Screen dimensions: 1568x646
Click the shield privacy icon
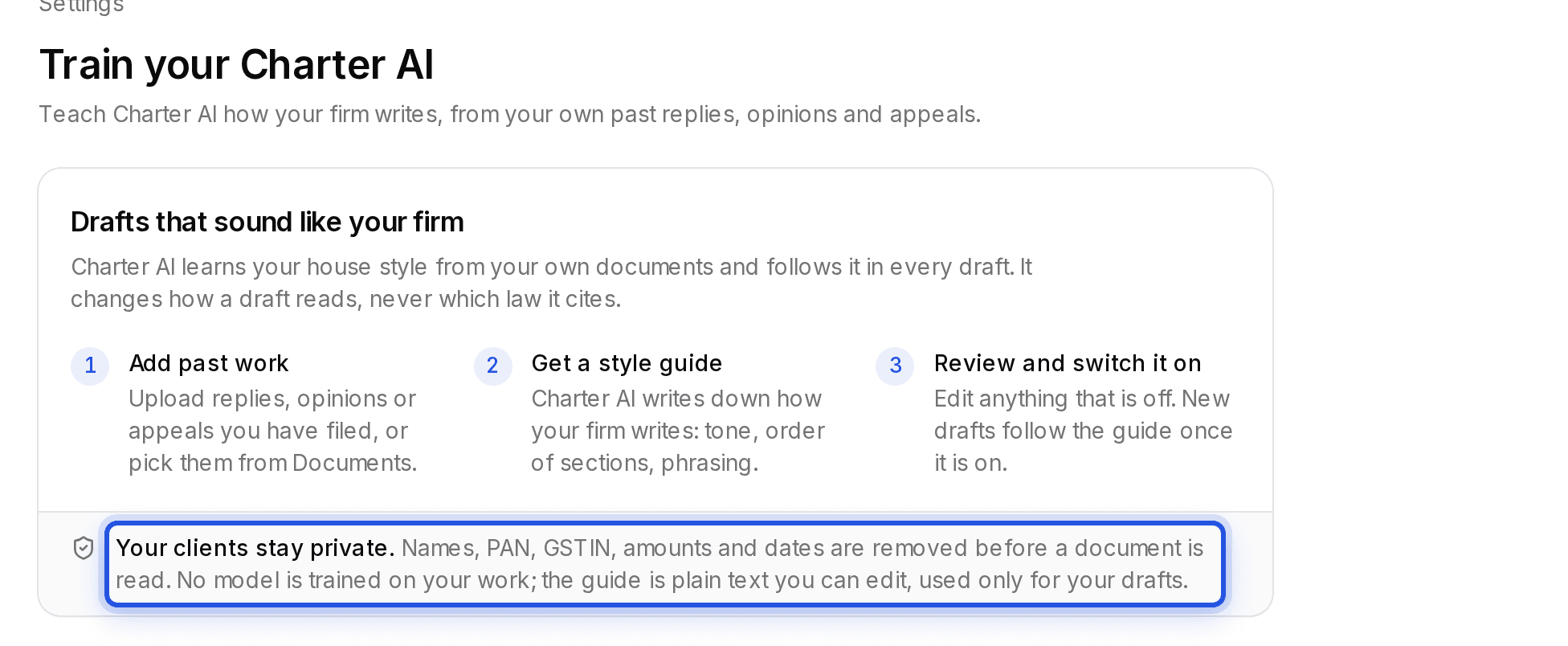84,548
